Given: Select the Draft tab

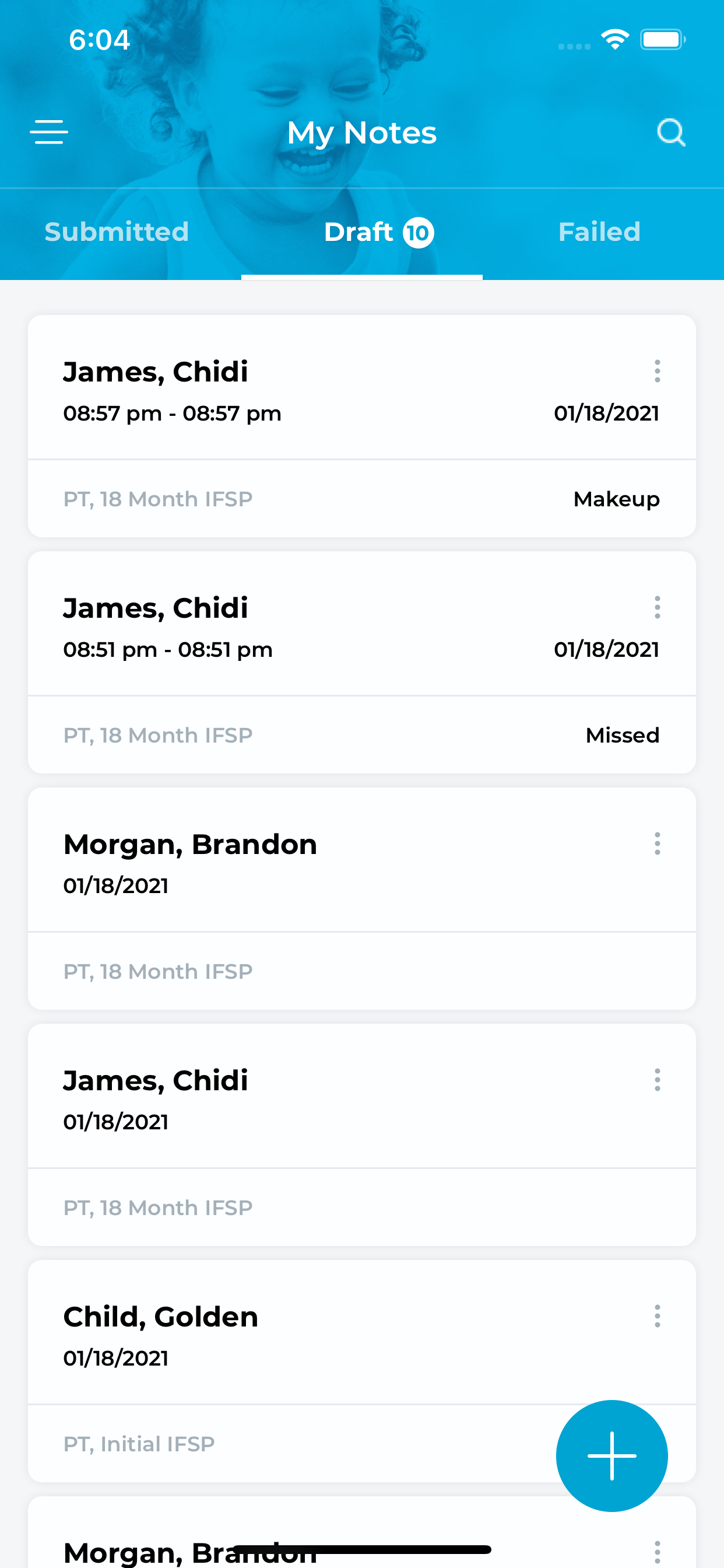Looking at the screenshot, I should coord(361,233).
